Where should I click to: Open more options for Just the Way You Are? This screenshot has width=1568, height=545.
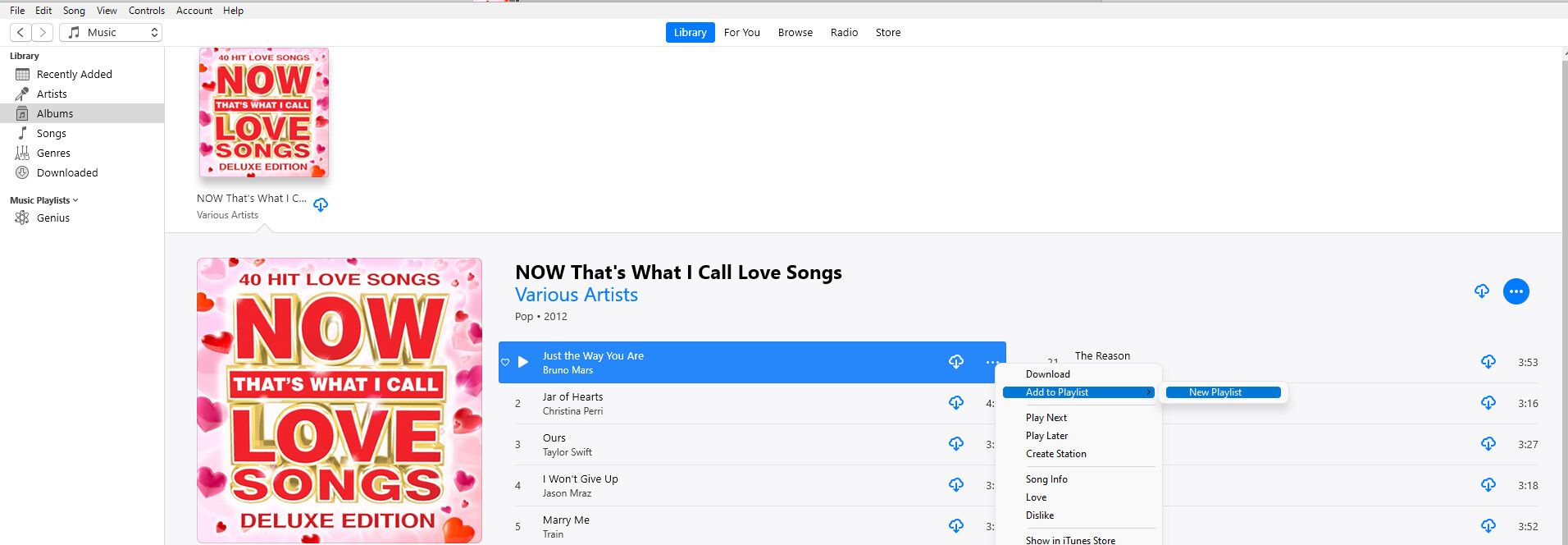[x=991, y=362]
